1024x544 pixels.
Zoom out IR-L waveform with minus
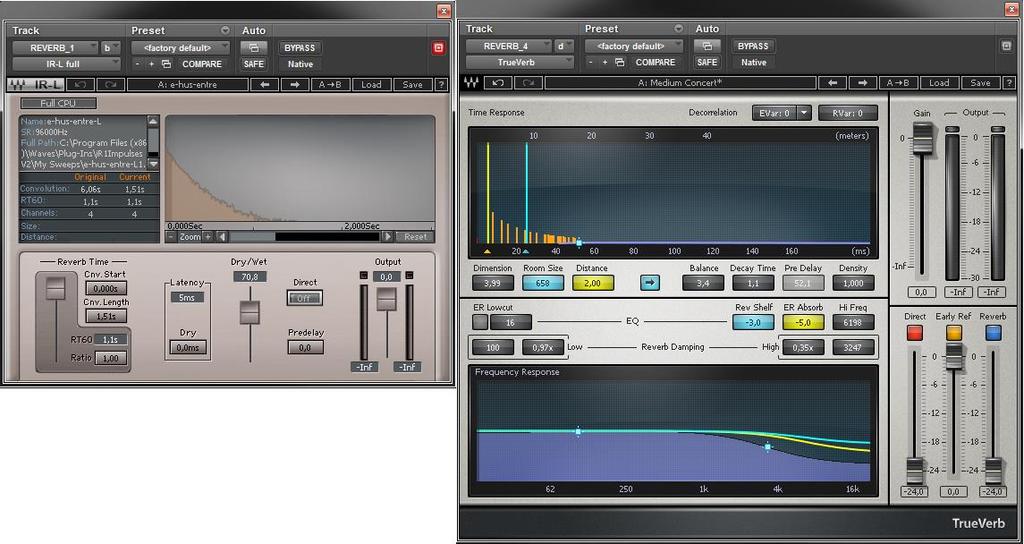click(171, 236)
